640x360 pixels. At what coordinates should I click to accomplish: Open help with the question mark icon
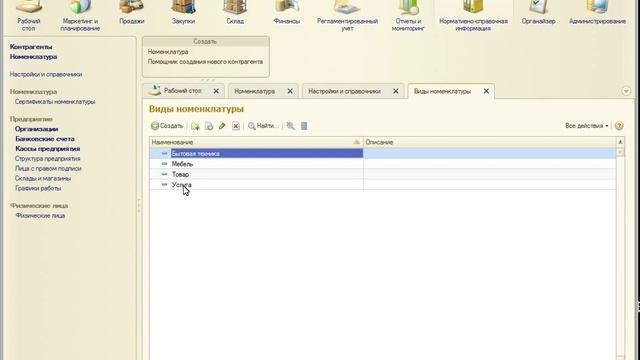click(x=619, y=126)
